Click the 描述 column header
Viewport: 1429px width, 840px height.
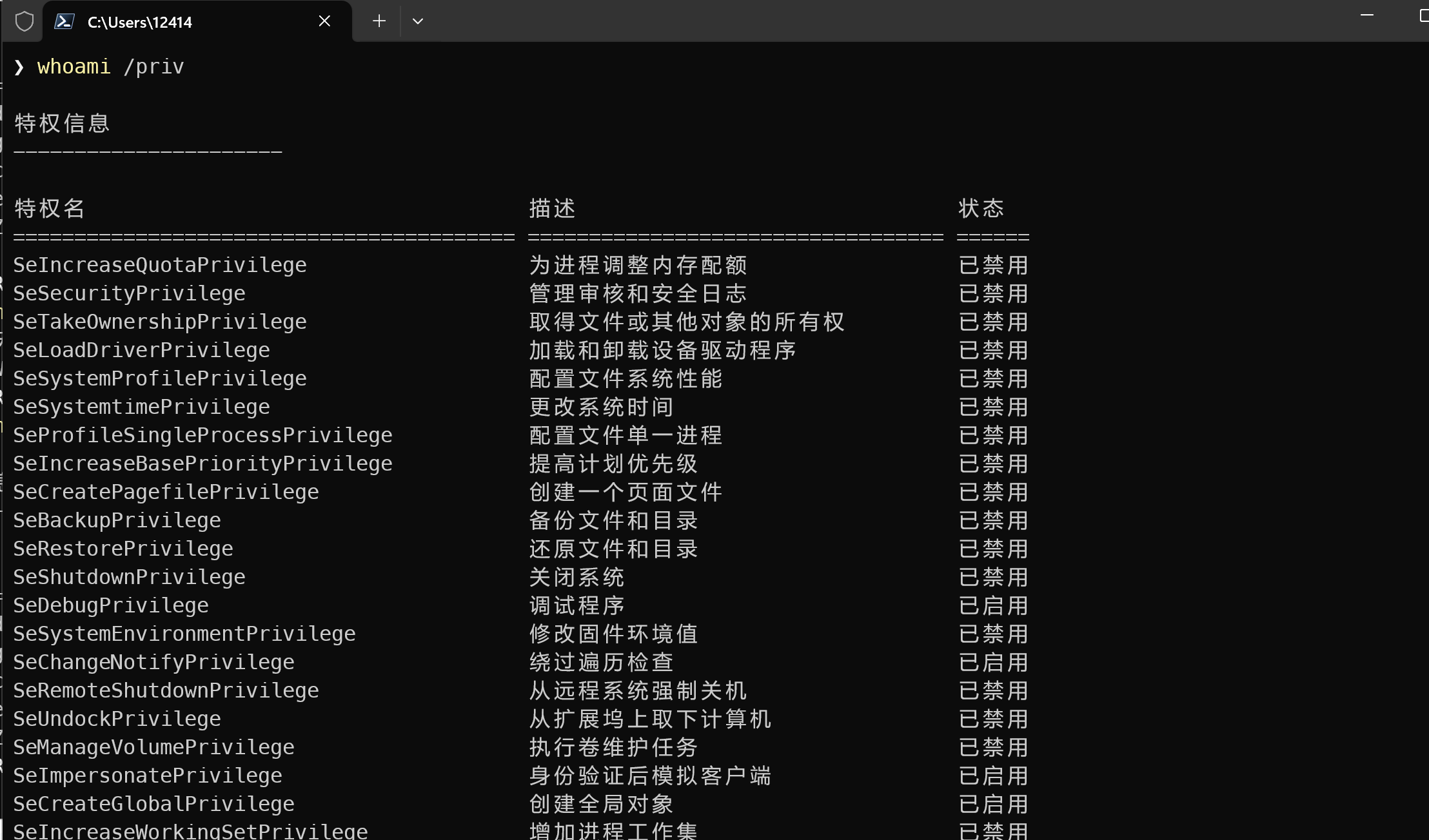click(552, 208)
